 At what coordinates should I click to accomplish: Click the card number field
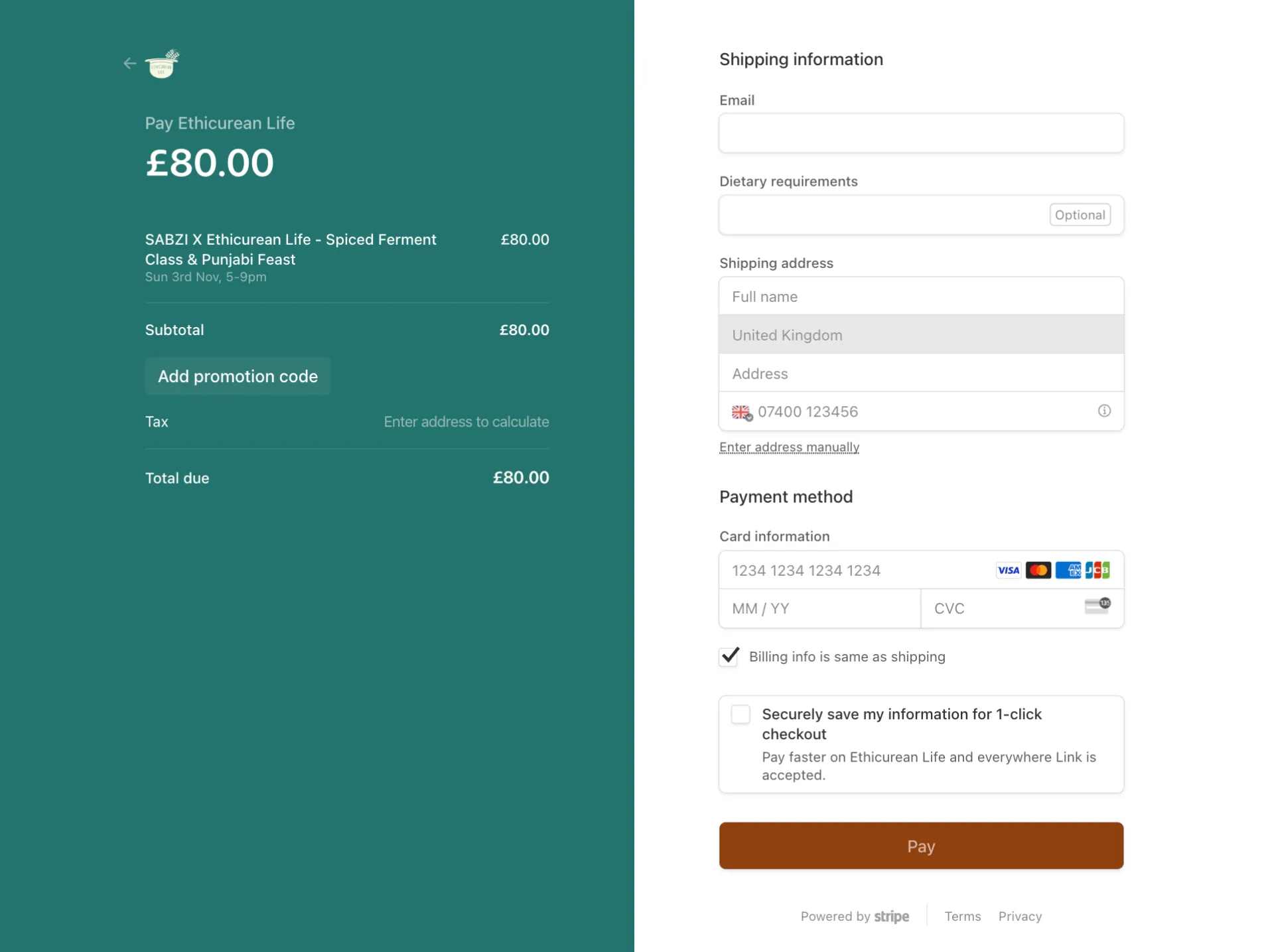coord(856,571)
